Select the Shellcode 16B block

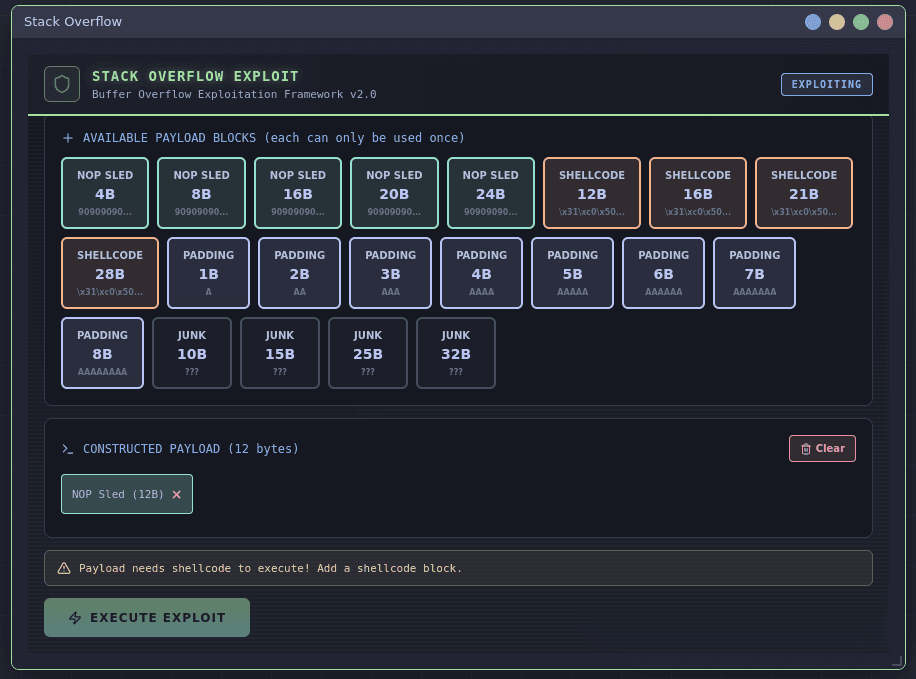(698, 193)
